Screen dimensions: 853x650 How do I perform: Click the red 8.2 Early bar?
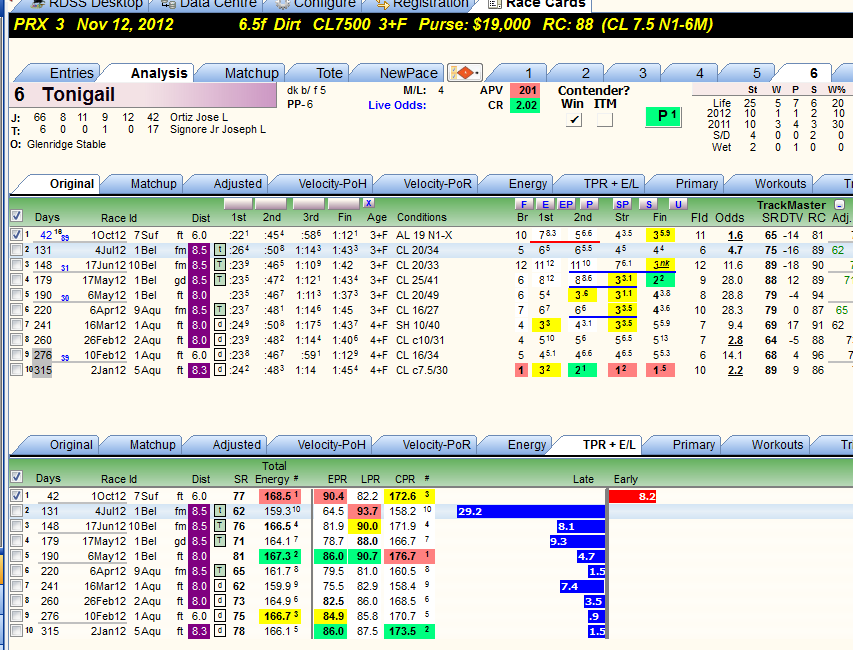tap(633, 496)
